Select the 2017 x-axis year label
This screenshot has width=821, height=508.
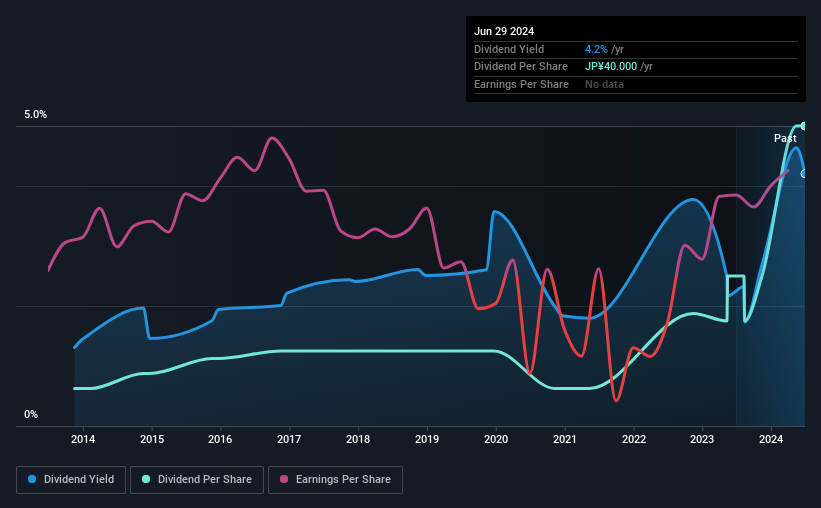(289, 439)
